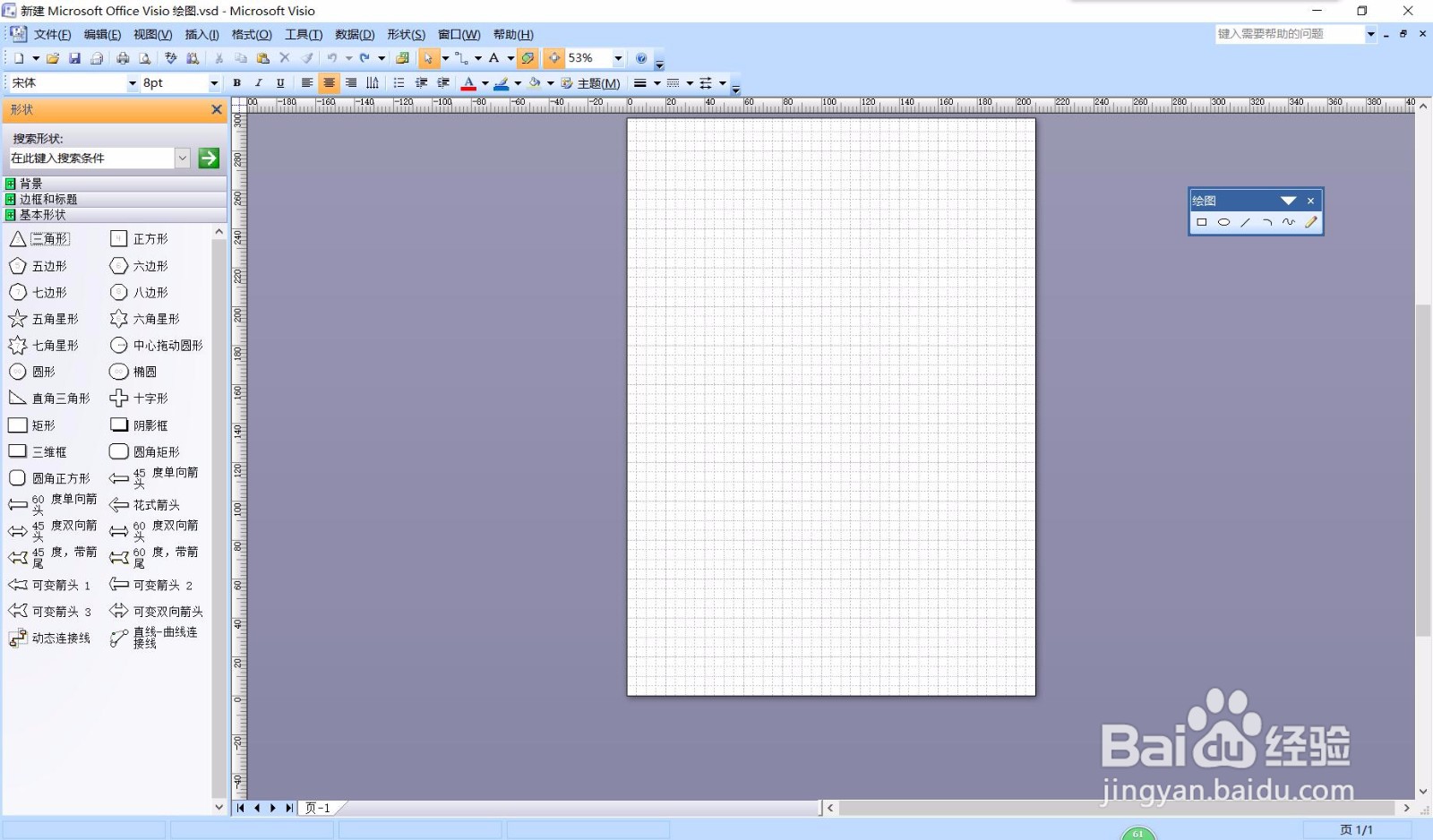Open the 格式(O) menu
1433x840 pixels.
point(252,35)
